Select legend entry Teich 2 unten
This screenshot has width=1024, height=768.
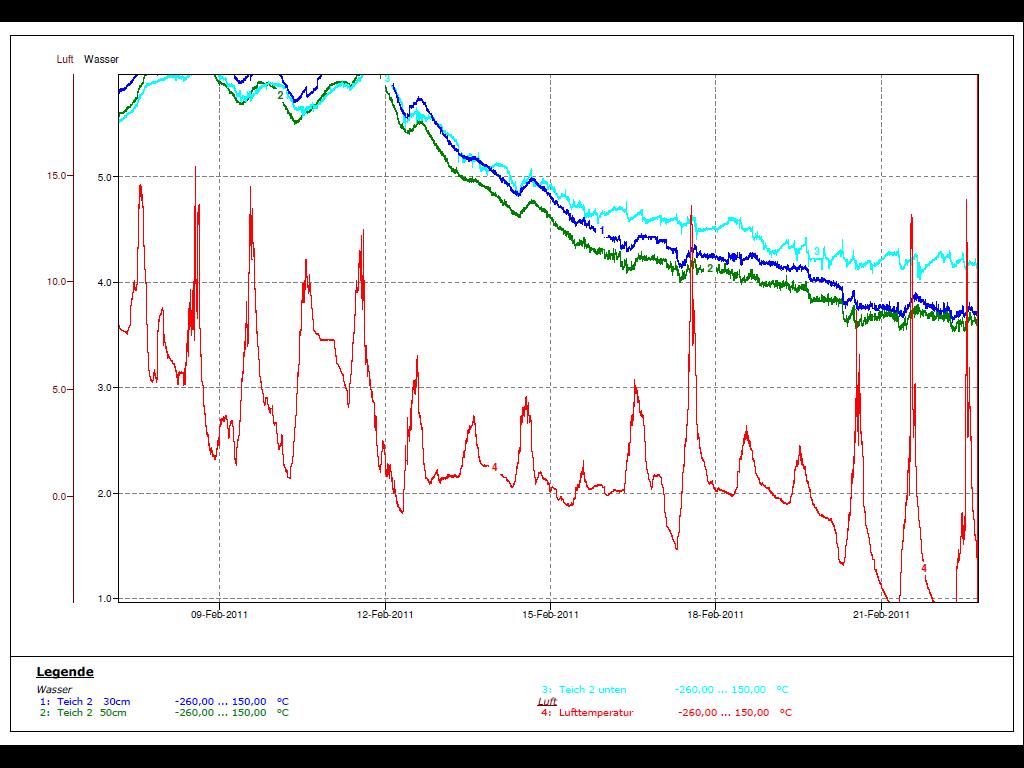point(594,690)
